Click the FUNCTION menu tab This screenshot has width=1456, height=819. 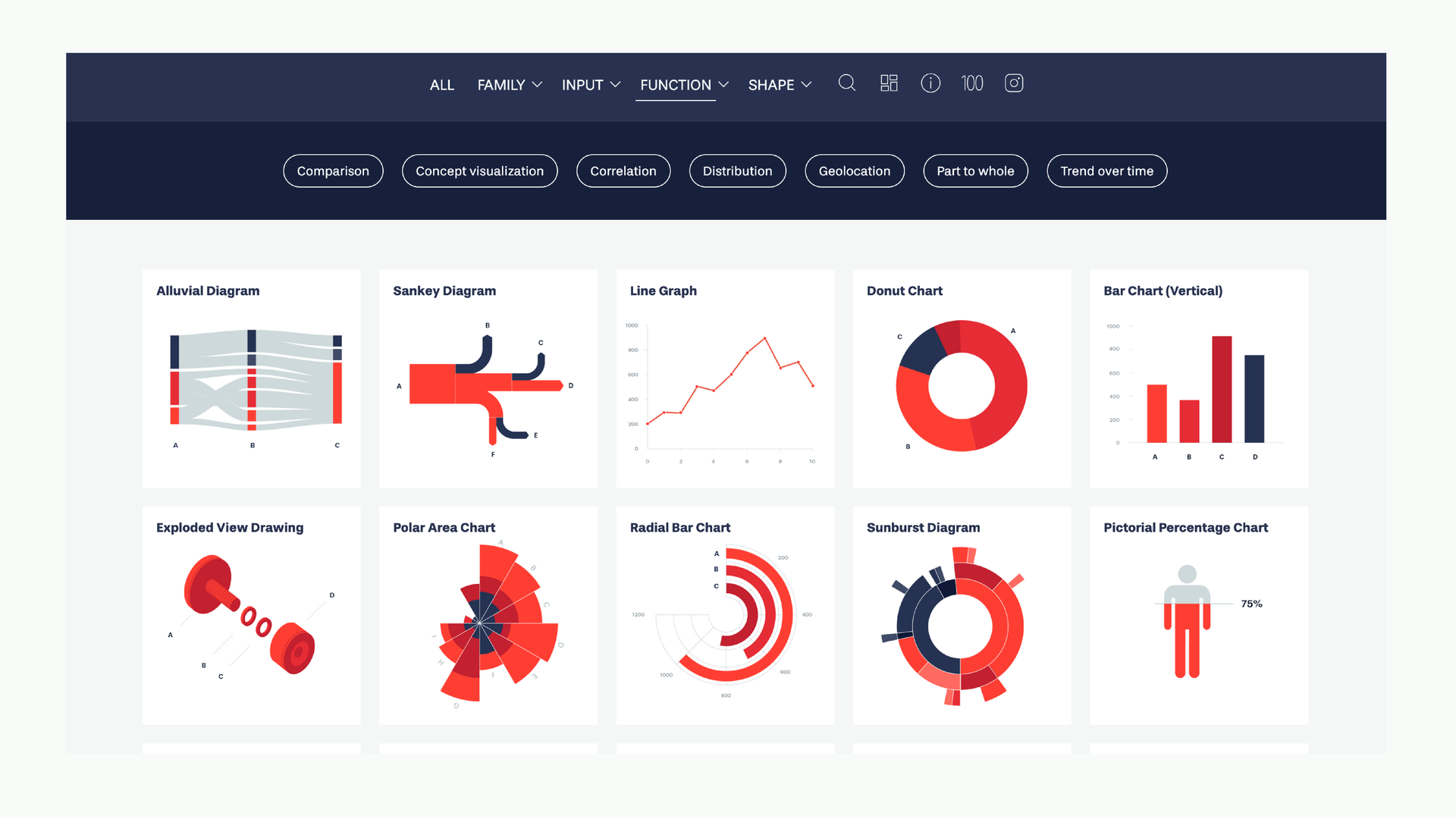coord(683,85)
